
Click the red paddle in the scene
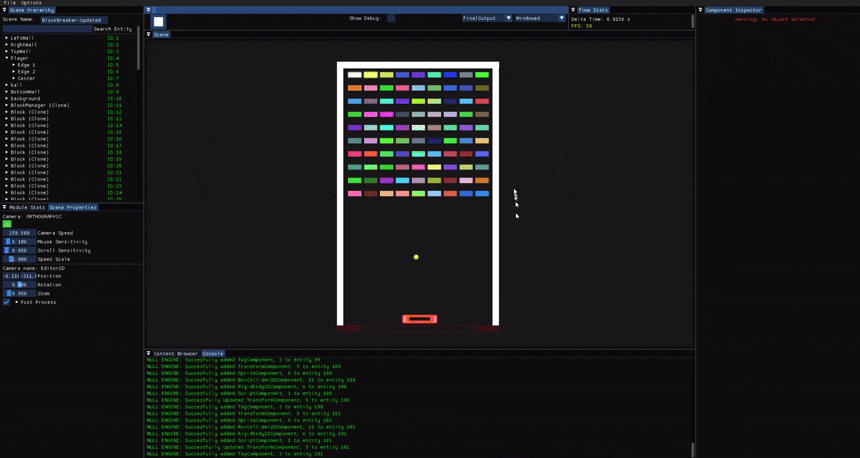(x=420, y=319)
